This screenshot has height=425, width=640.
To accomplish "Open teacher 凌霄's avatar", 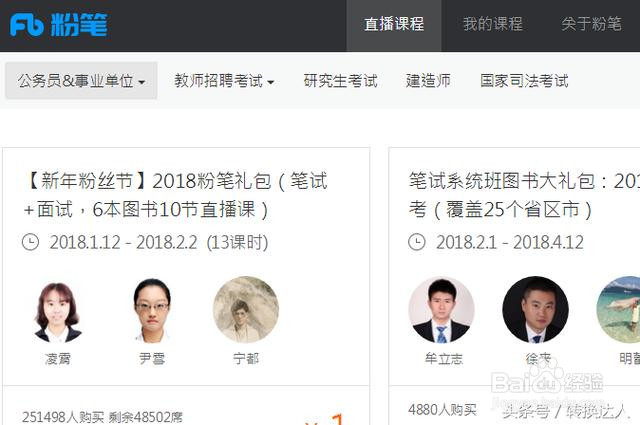I will click(58, 310).
